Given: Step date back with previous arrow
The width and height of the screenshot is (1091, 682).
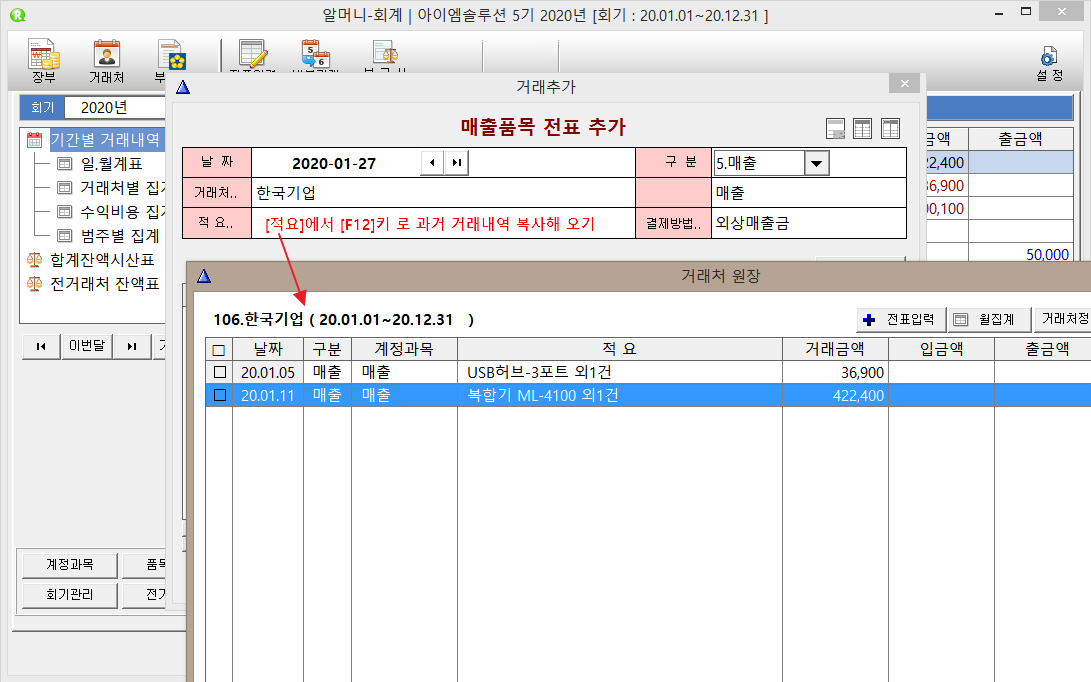Looking at the screenshot, I should pyautogui.click(x=432, y=163).
